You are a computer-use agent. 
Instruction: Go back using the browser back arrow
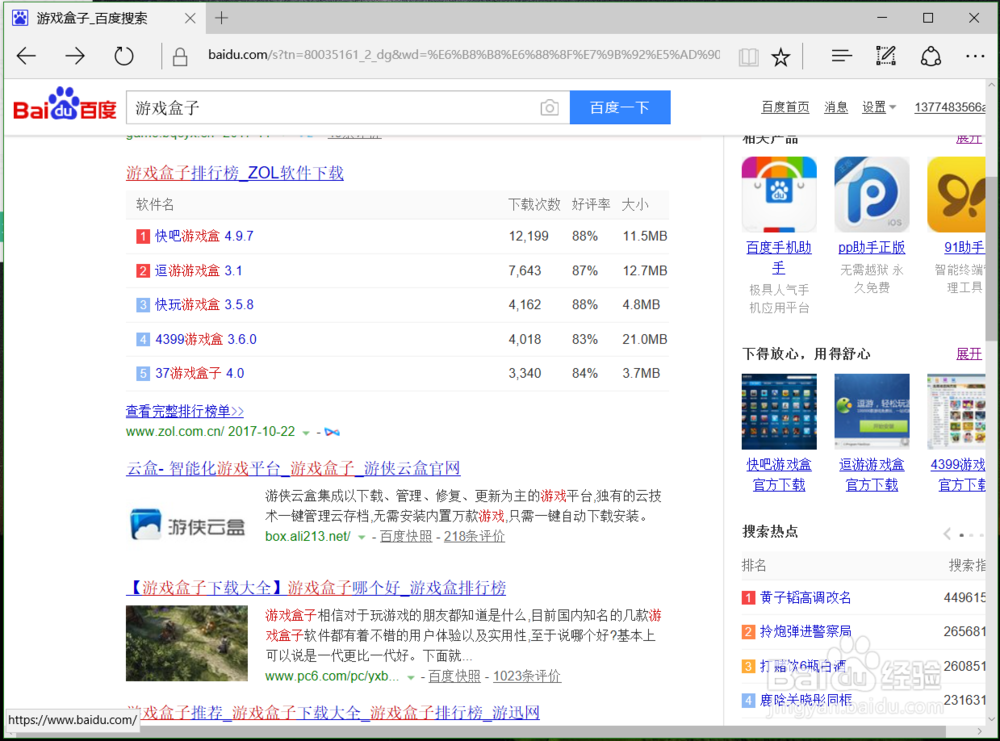(26, 56)
